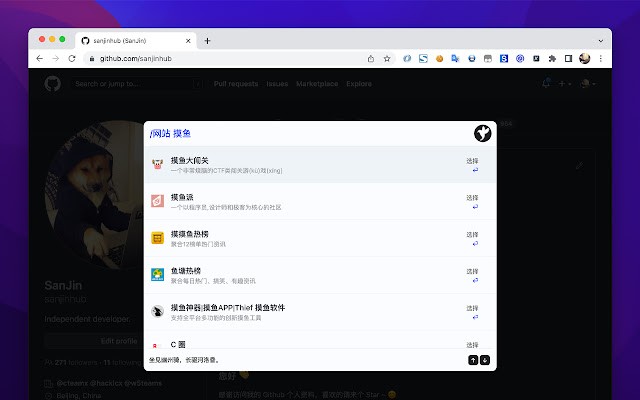
Task: Select the 摸鱼派 result
Action: click(x=320, y=201)
